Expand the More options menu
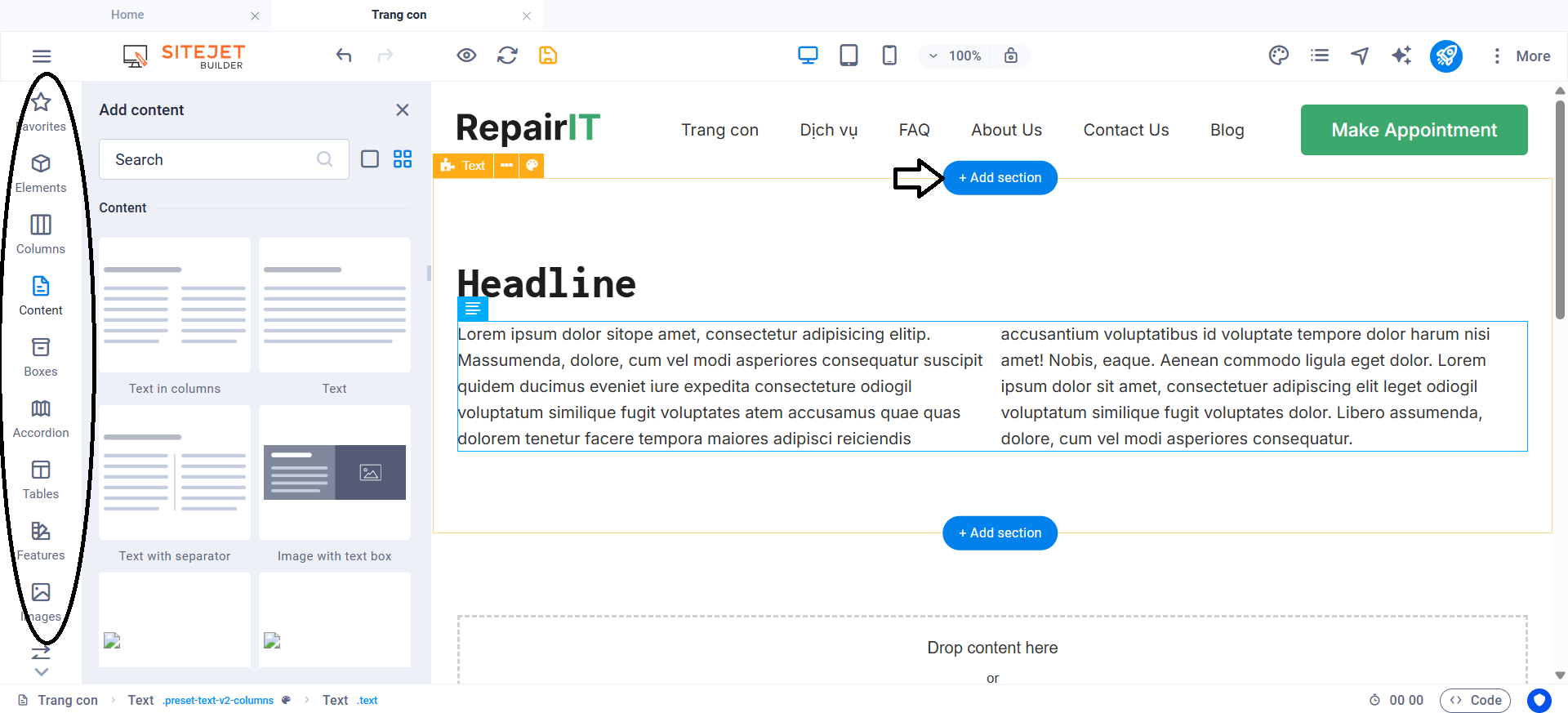The width and height of the screenshot is (1568, 713). click(x=1521, y=56)
